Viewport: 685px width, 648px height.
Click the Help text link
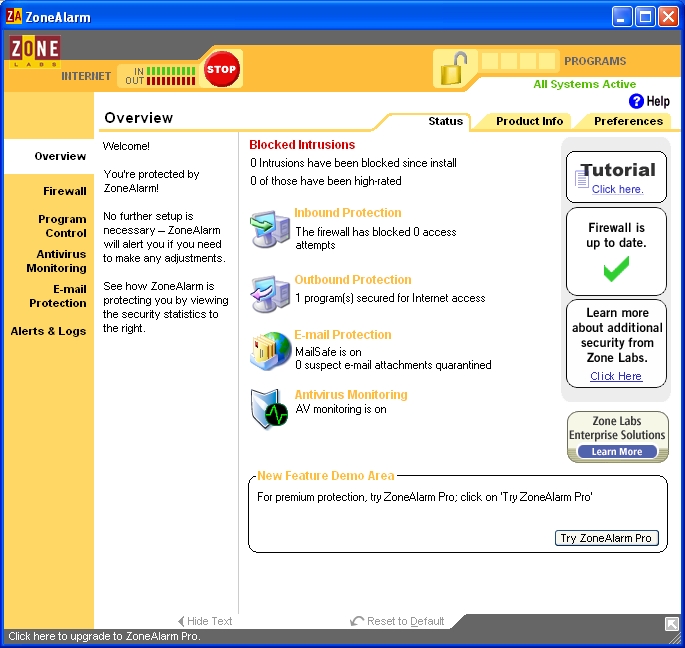pos(658,101)
